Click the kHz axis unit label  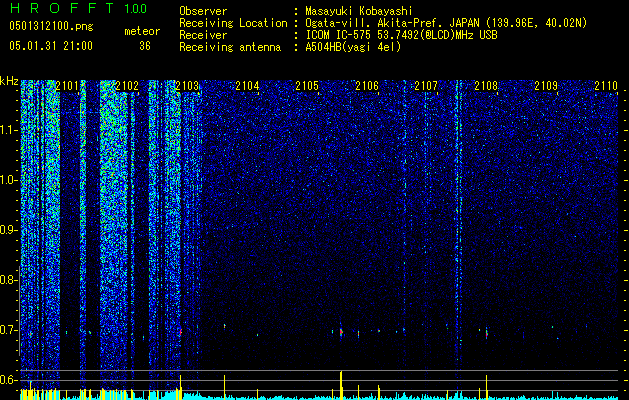pos(9,82)
